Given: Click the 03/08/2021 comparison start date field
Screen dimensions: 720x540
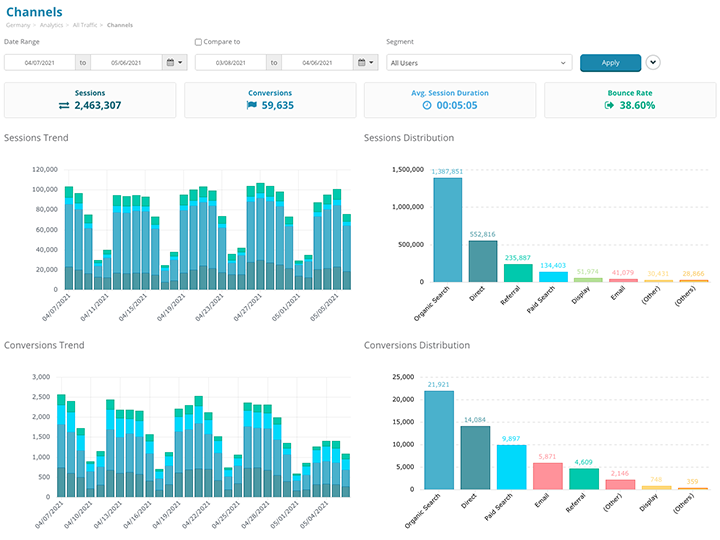Looking at the screenshot, I should coord(230,62).
